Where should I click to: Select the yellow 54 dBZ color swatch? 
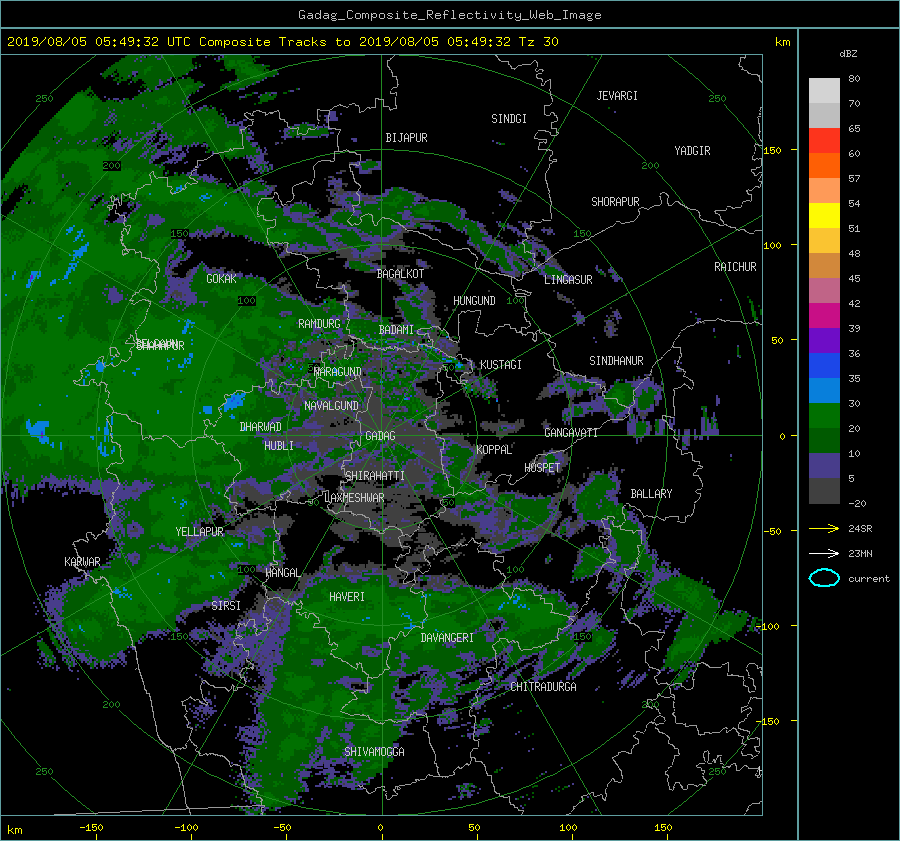point(824,215)
